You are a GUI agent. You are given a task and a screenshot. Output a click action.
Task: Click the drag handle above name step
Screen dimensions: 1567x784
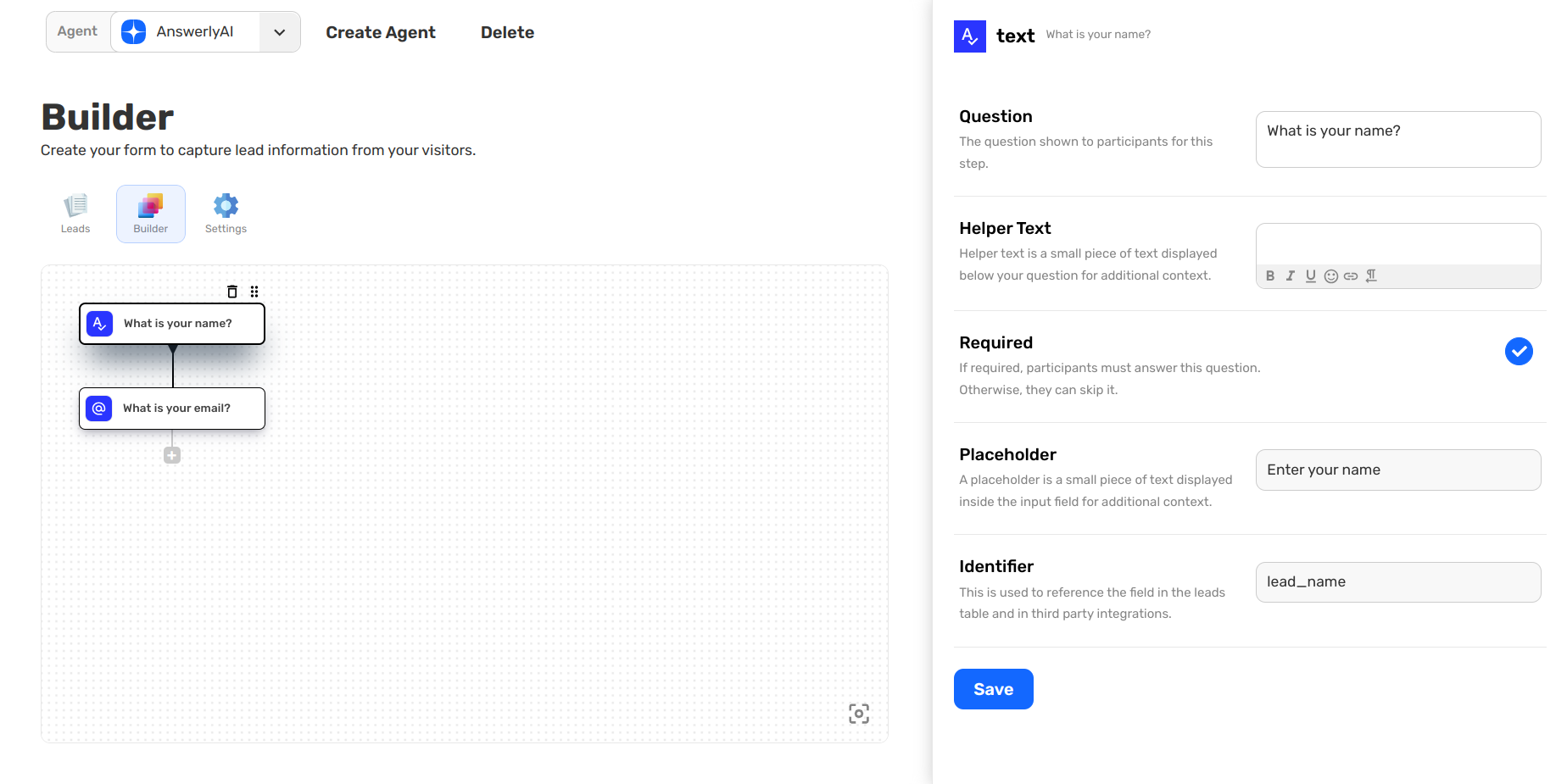(x=254, y=292)
